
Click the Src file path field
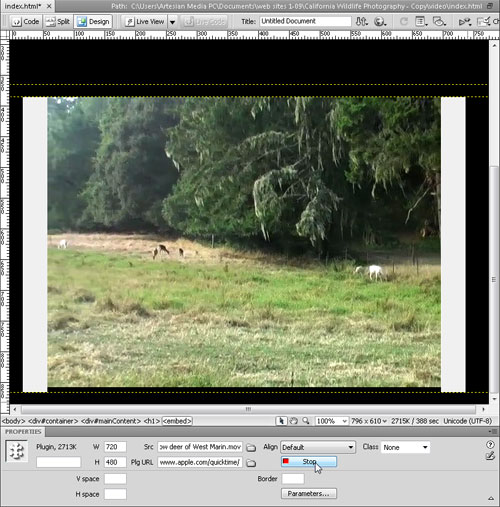(x=200, y=447)
